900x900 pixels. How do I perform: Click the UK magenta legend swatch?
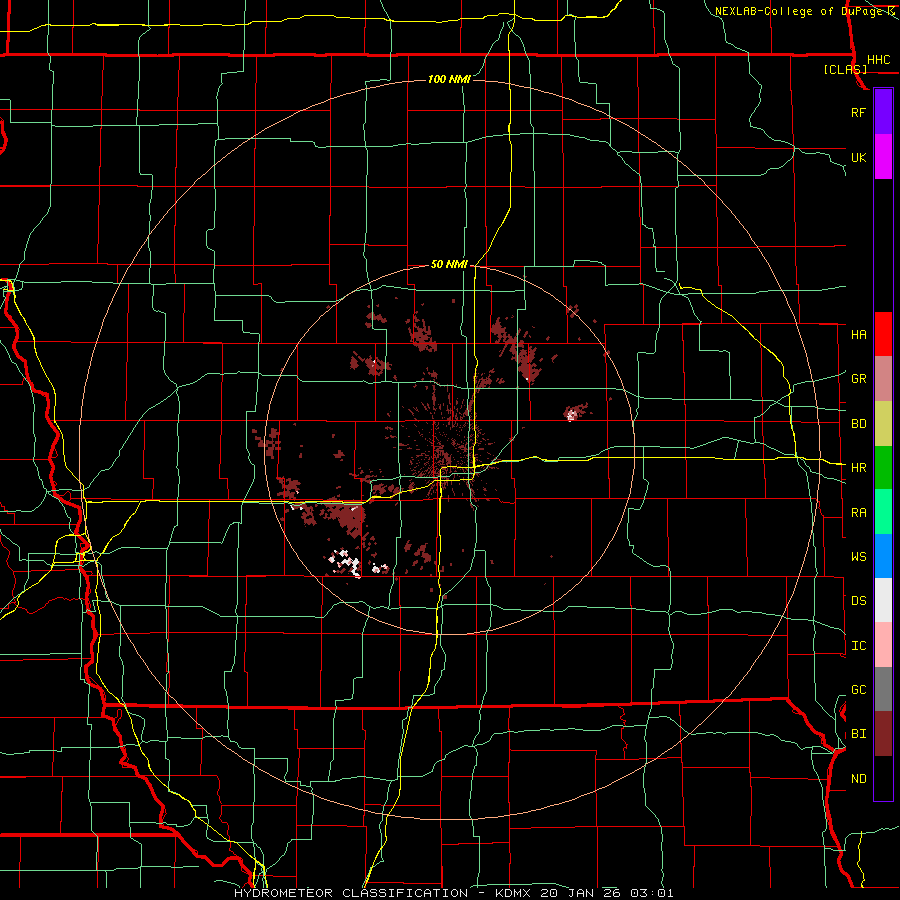click(883, 157)
